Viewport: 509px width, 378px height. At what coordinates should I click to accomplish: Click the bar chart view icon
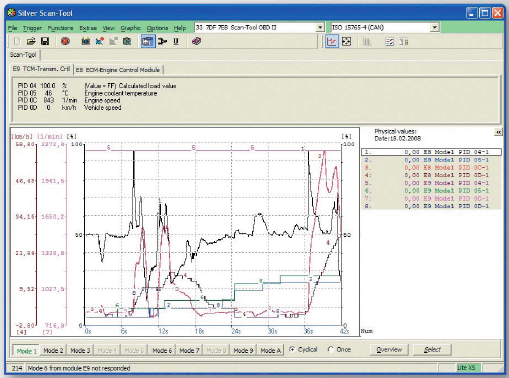click(x=367, y=42)
